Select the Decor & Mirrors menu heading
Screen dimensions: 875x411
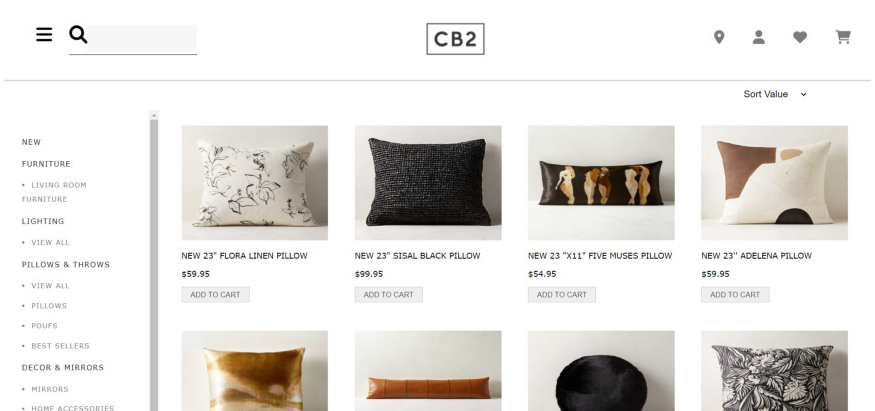point(62,368)
